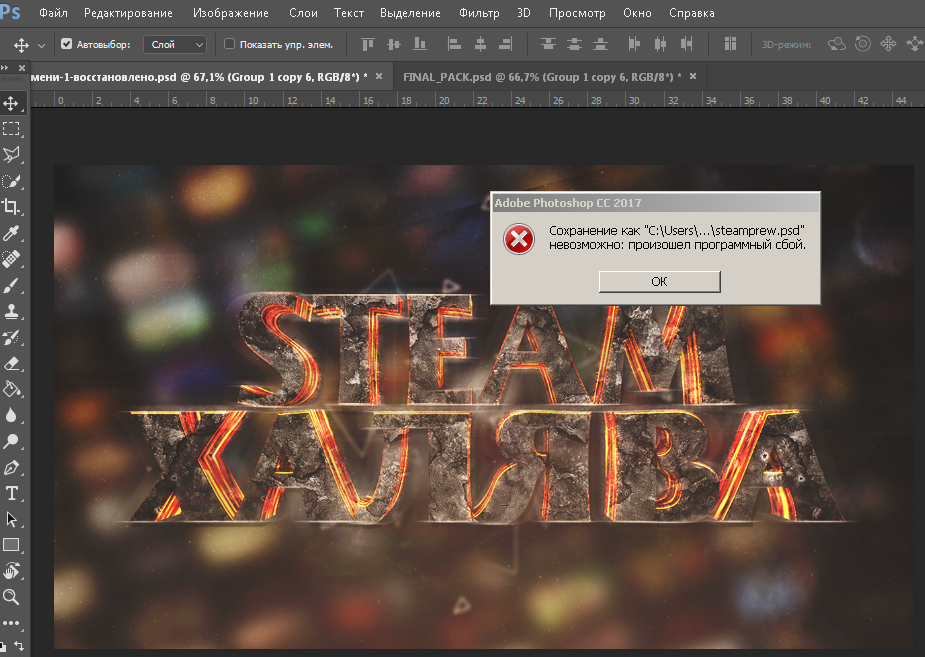Open the Слои menu
Image resolution: width=925 pixels, height=657 pixels.
point(303,13)
